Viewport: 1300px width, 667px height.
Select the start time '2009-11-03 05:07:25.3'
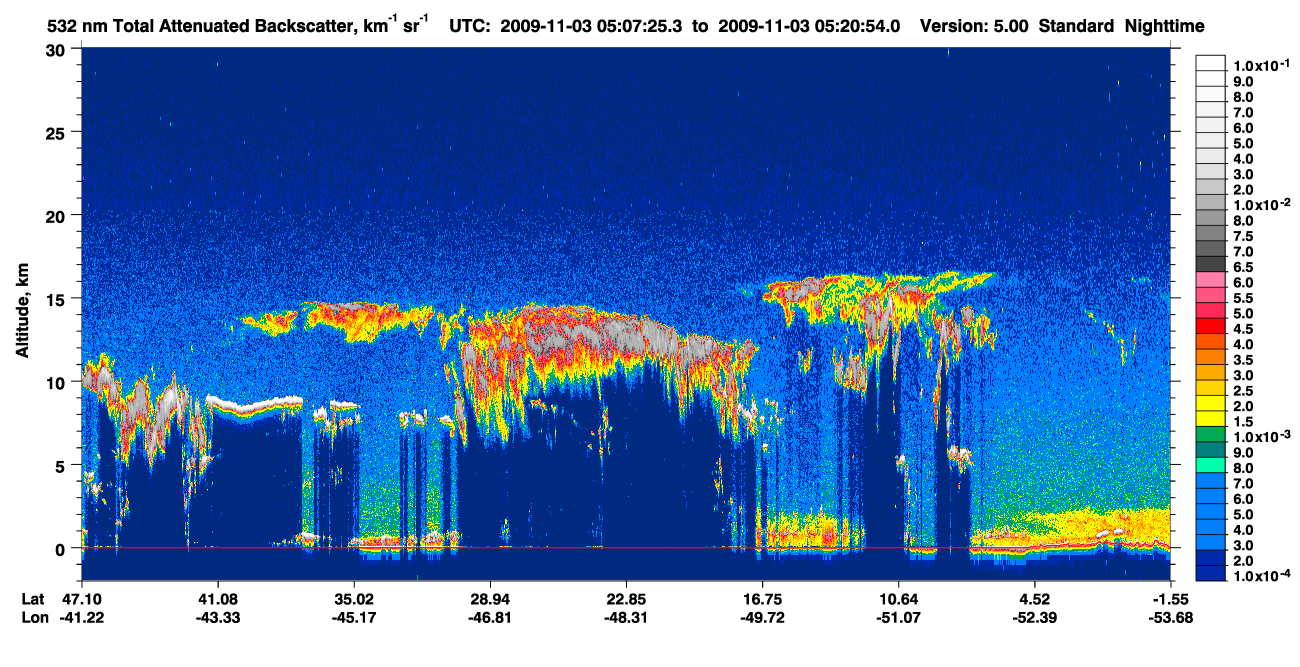(593, 27)
